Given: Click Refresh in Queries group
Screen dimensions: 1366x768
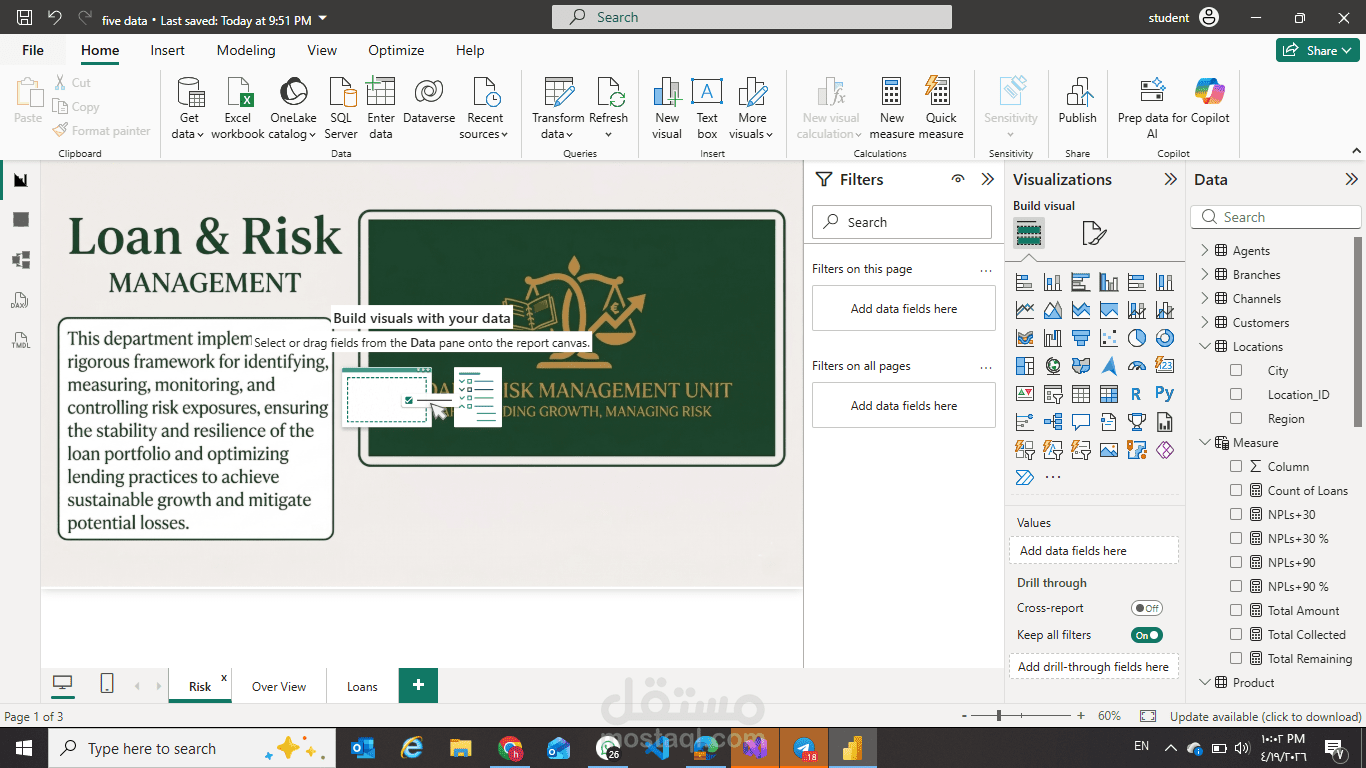Looking at the screenshot, I should 608,108.
